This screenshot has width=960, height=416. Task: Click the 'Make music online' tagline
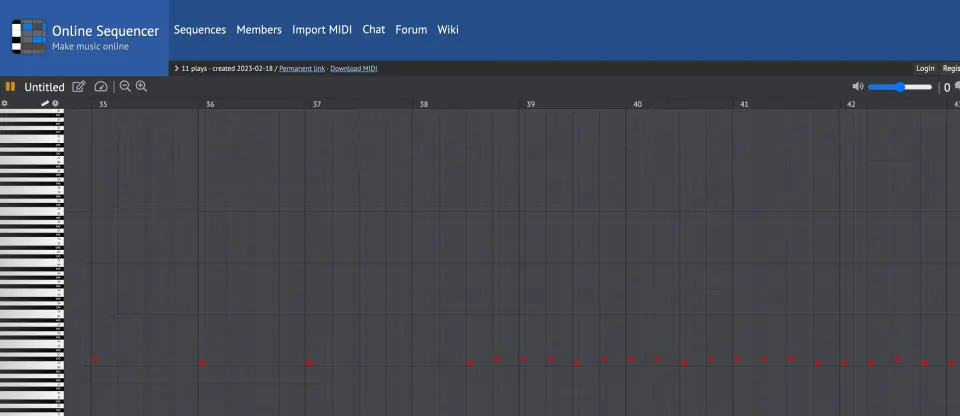pos(91,47)
